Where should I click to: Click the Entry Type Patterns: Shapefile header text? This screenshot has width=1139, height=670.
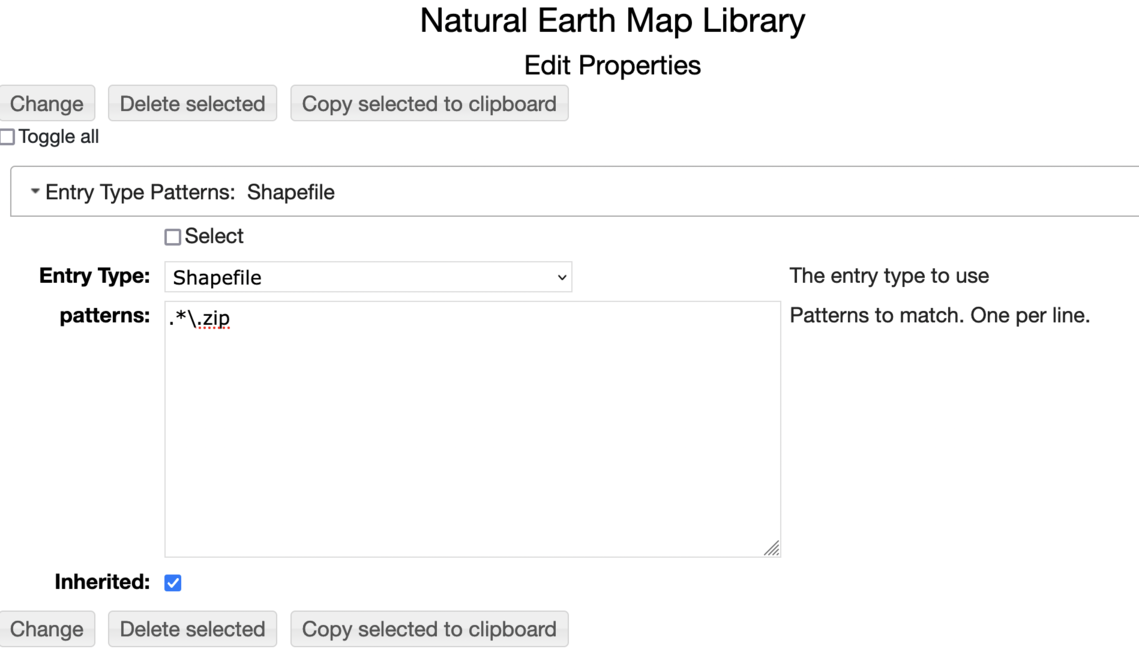click(190, 192)
